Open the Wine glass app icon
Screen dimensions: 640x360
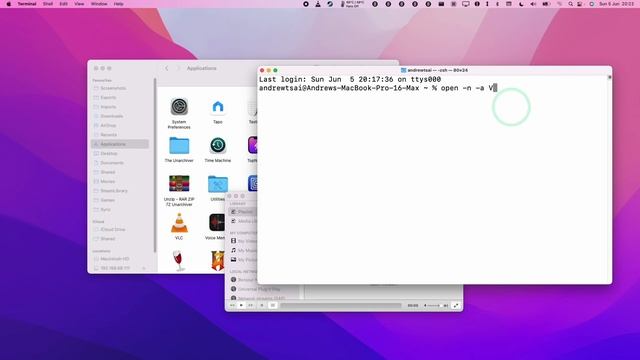(178, 261)
